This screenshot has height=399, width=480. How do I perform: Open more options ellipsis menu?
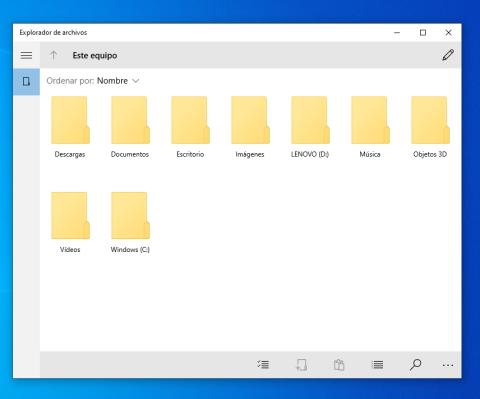448,365
